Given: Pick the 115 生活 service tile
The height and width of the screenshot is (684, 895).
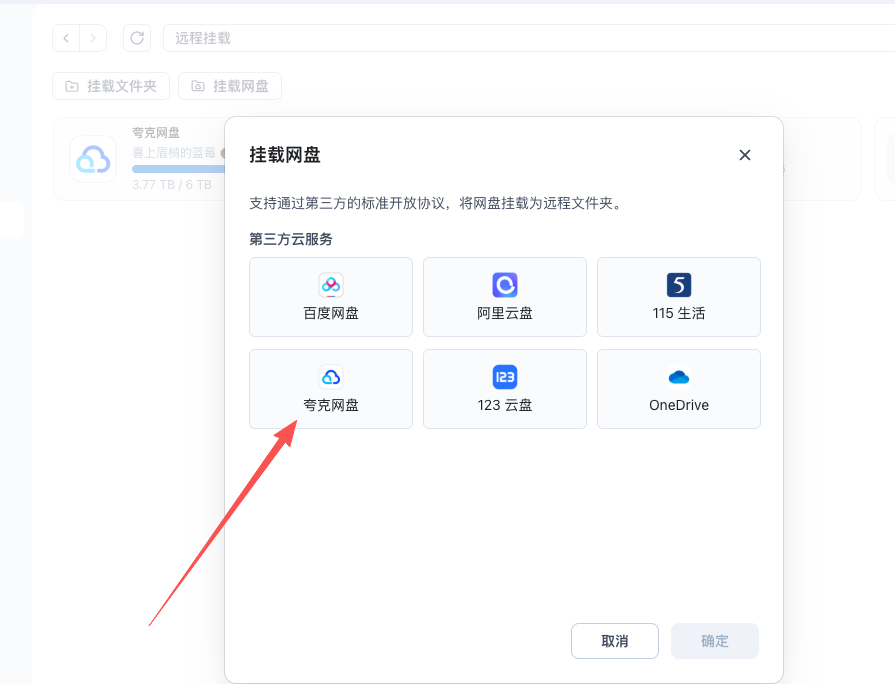Looking at the screenshot, I should [679, 297].
